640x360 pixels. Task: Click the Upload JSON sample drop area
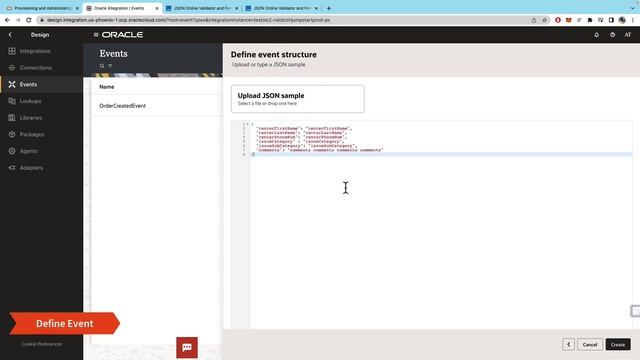tap(298, 99)
